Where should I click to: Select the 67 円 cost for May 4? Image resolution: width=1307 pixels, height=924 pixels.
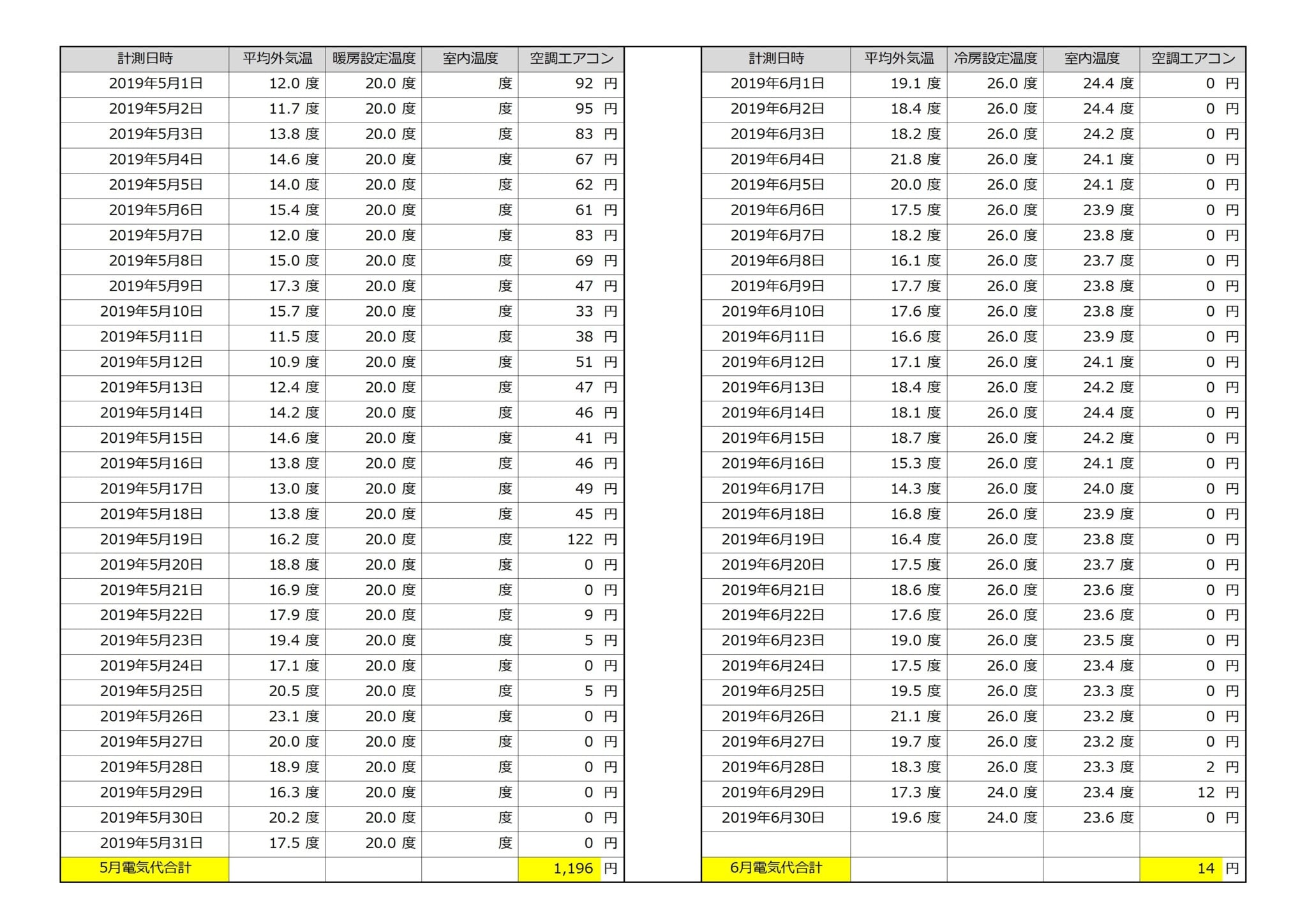(571, 160)
